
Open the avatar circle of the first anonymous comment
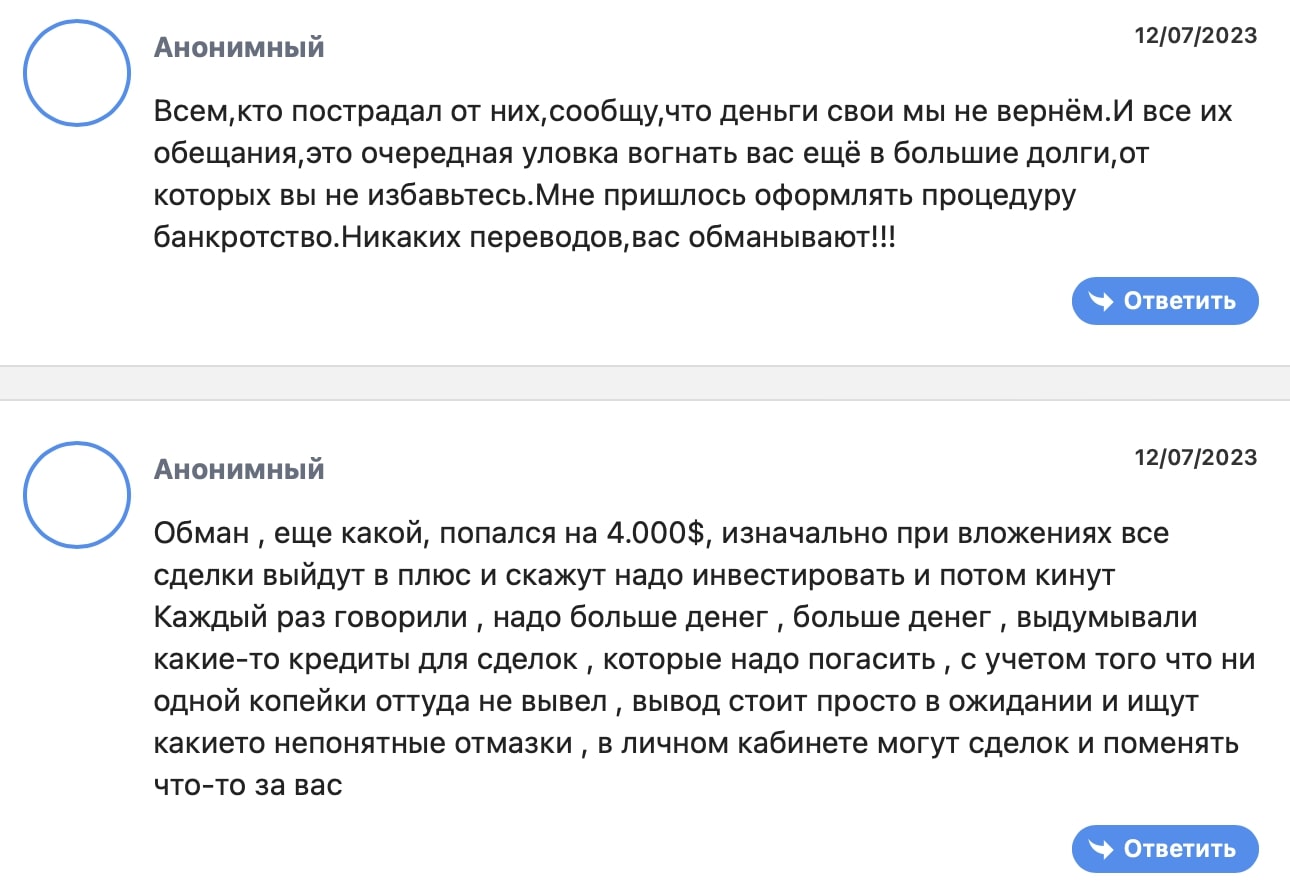(x=77, y=72)
